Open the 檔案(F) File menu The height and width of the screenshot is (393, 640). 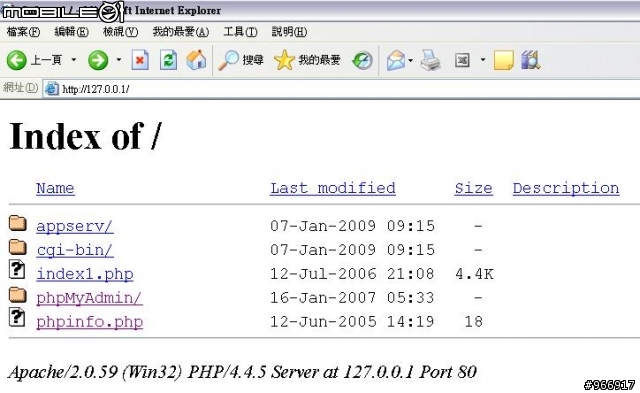[x=23, y=31]
